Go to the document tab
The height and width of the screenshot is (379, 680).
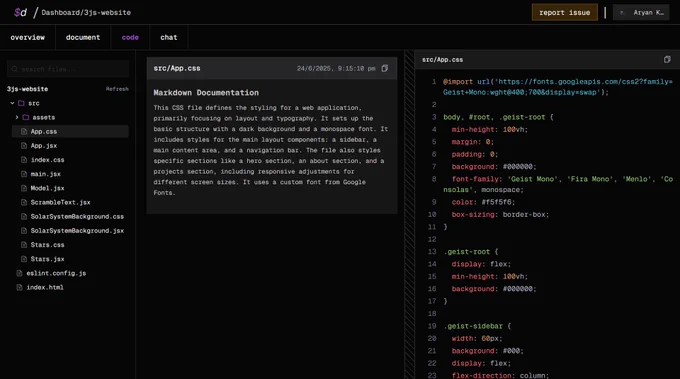coord(83,37)
